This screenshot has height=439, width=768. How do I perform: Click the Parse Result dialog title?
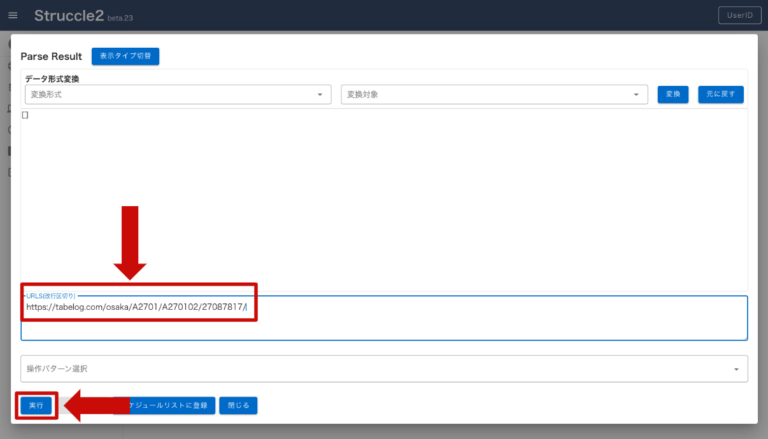[x=51, y=57]
